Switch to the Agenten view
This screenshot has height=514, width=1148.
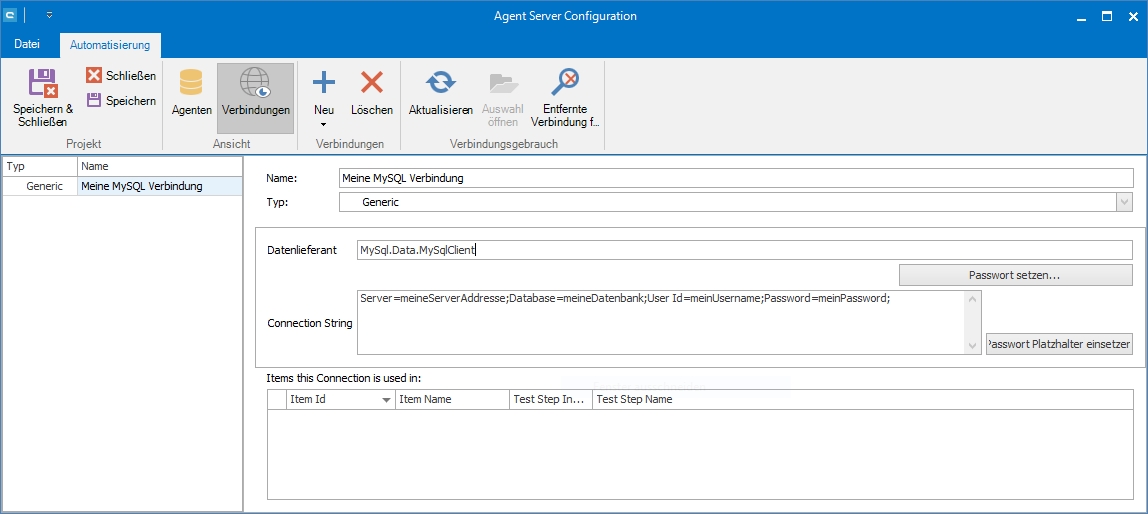click(190, 82)
